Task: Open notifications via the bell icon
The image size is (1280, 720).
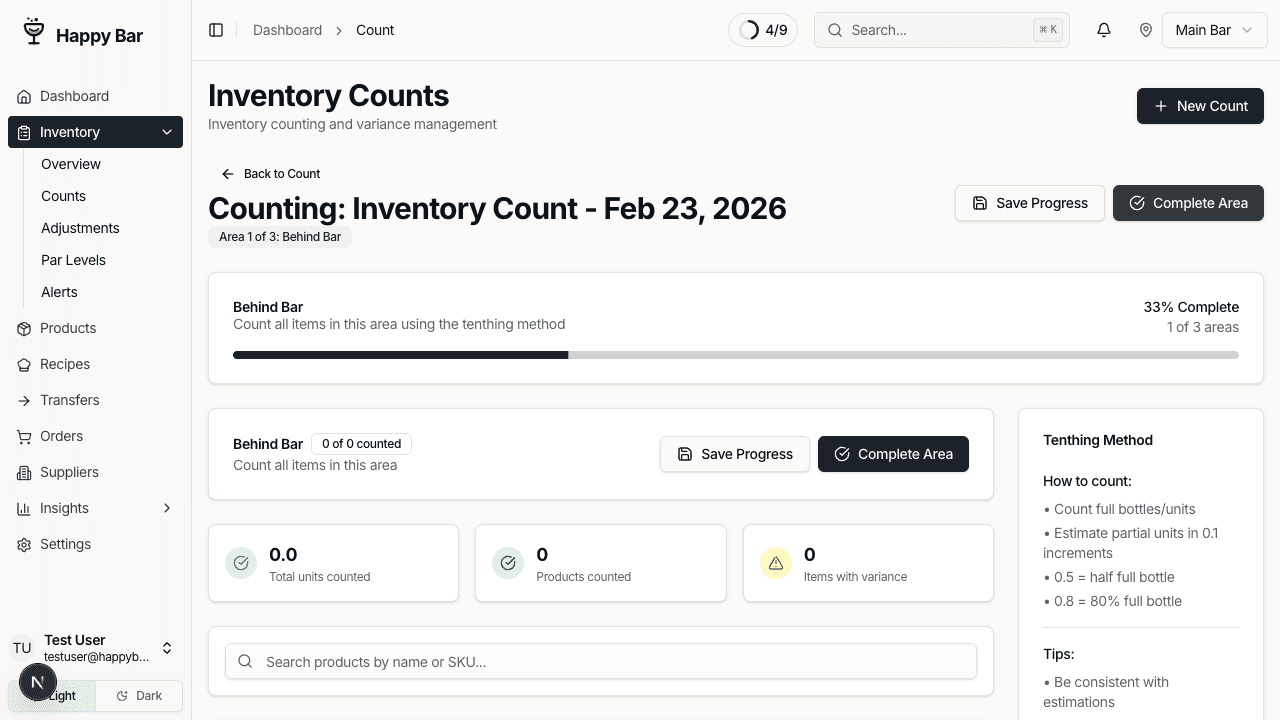Action: pyautogui.click(x=1104, y=30)
